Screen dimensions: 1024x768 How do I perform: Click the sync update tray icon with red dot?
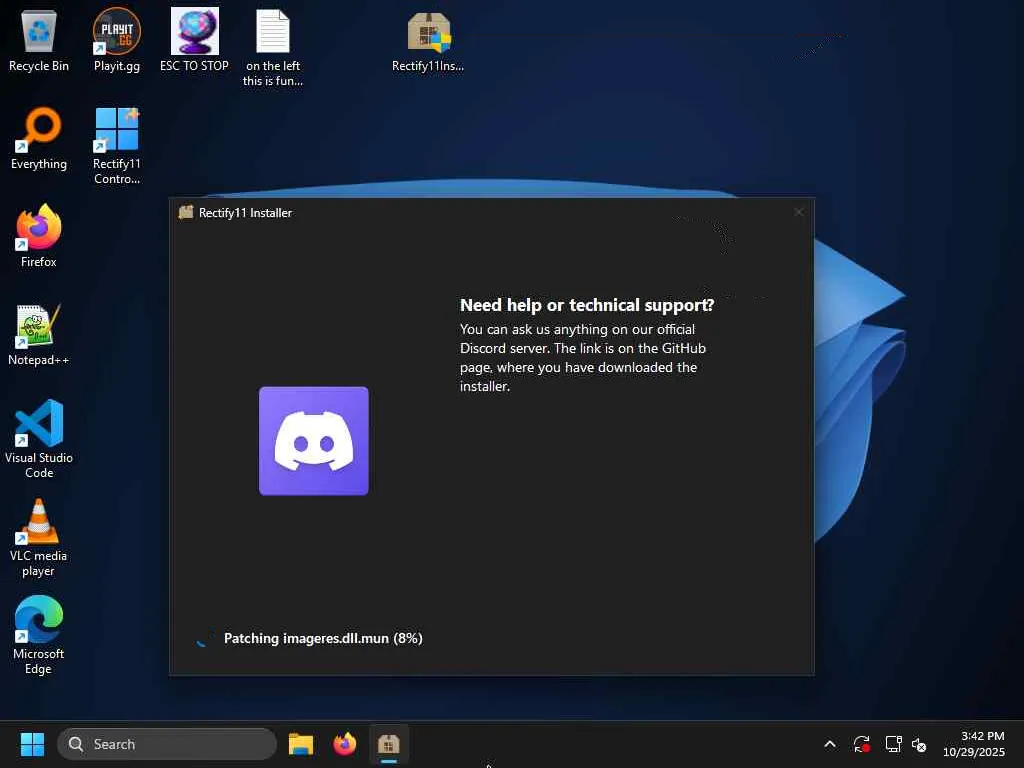[x=861, y=744]
